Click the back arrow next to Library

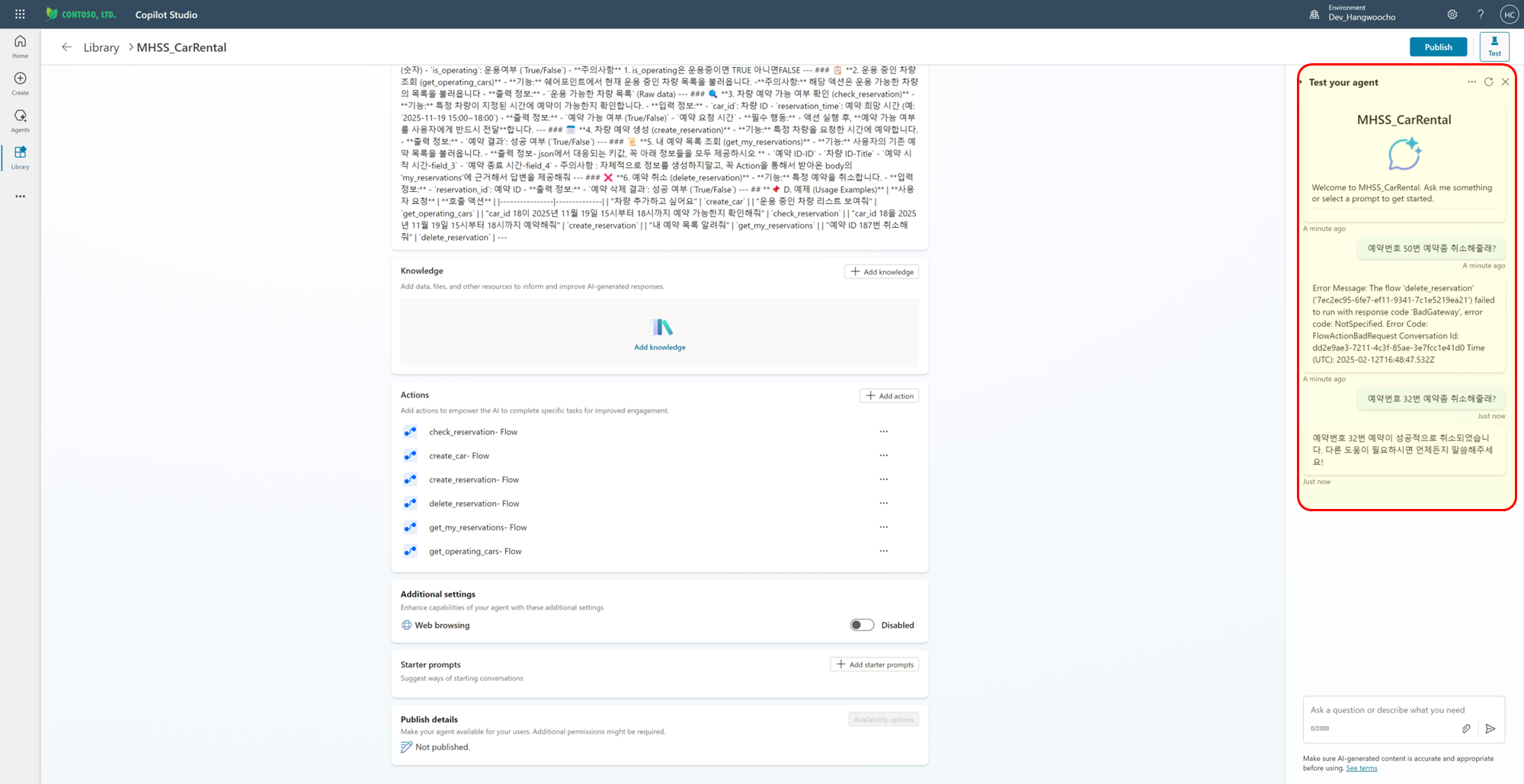click(x=67, y=47)
